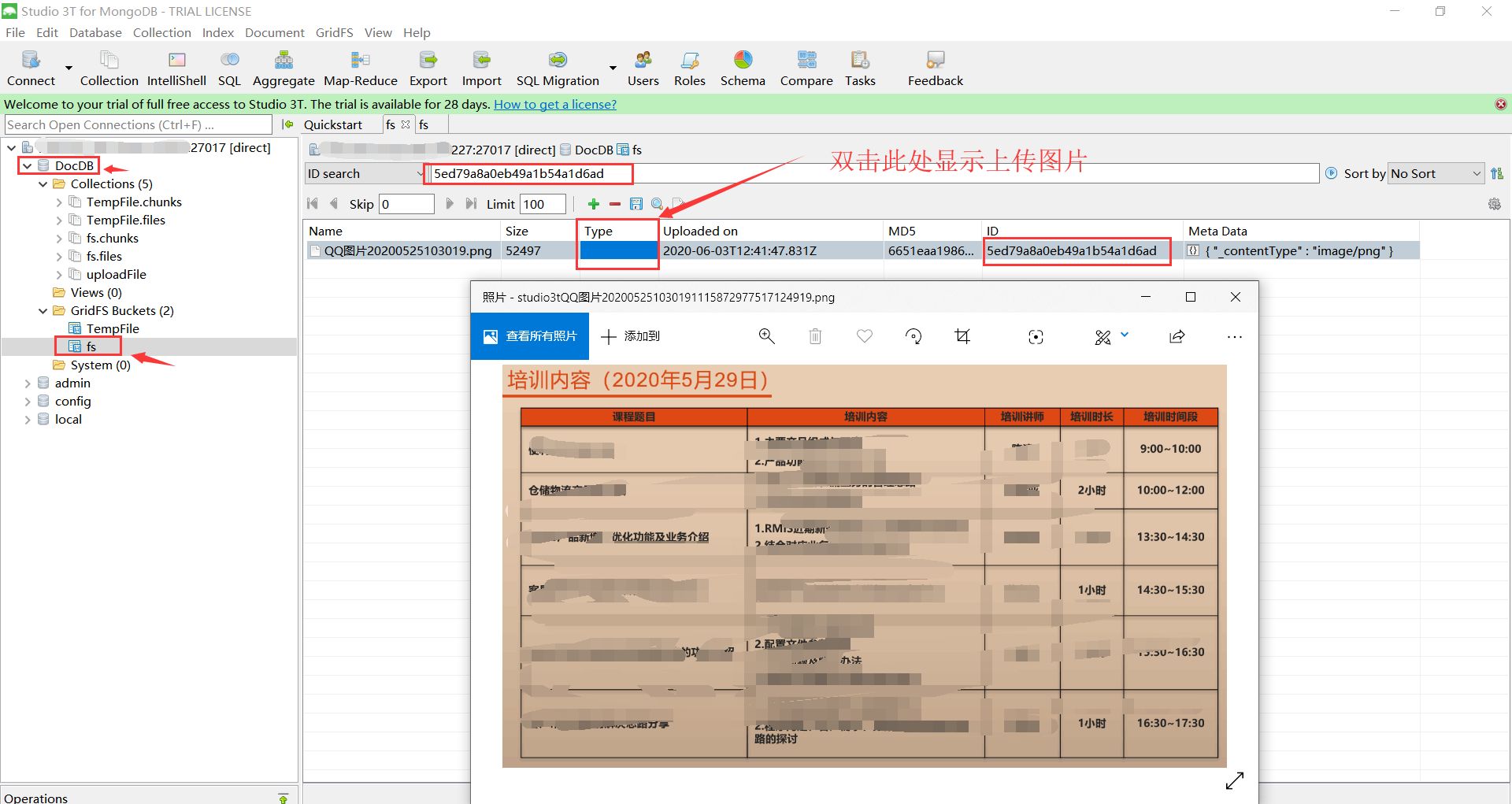Open the Aggregate editor
The image size is (1512, 804).
pos(283,68)
